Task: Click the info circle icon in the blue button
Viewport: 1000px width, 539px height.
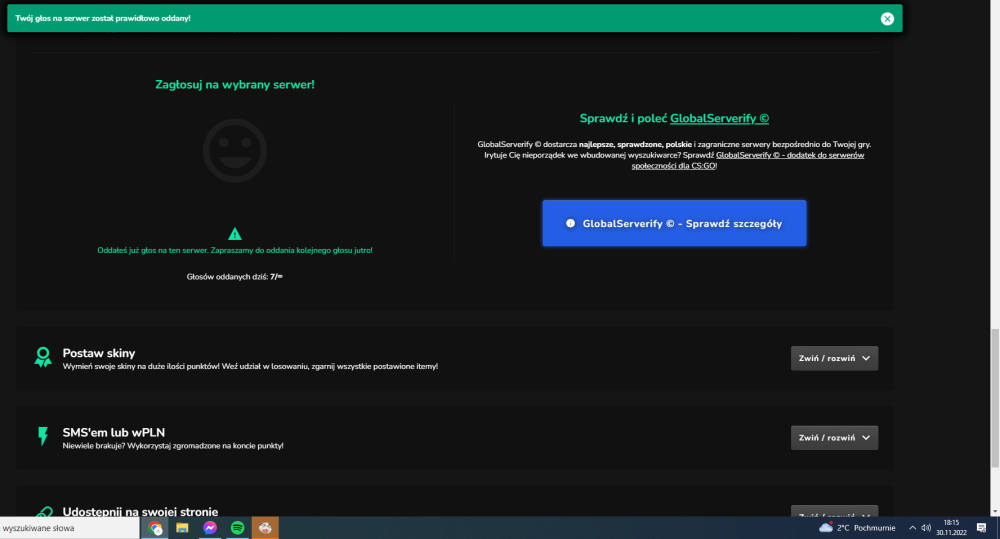Action: pyautogui.click(x=570, y=223)
